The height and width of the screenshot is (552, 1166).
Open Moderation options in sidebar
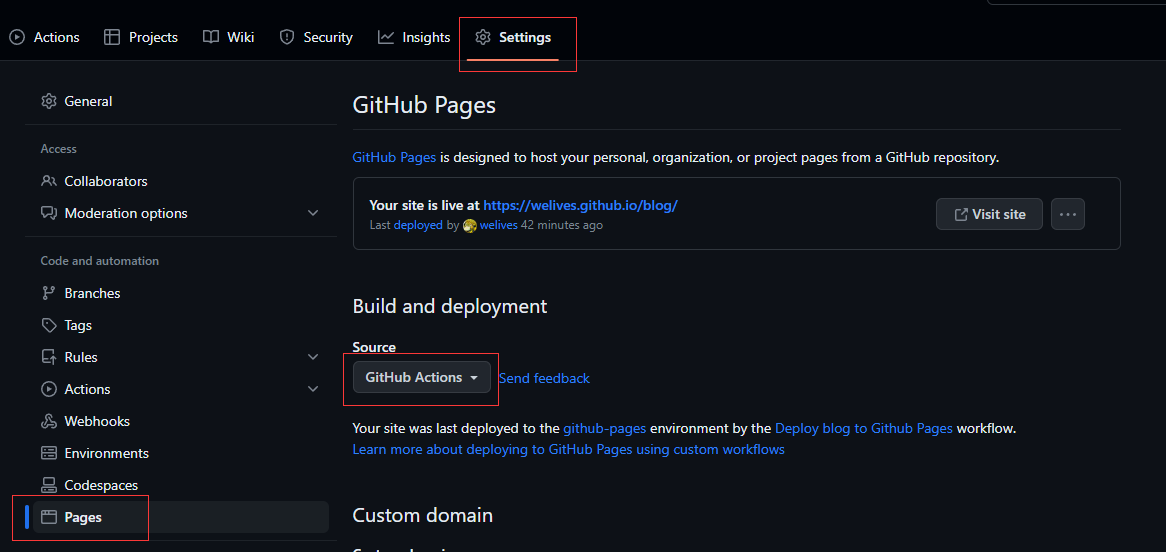(x=181, y=213)
